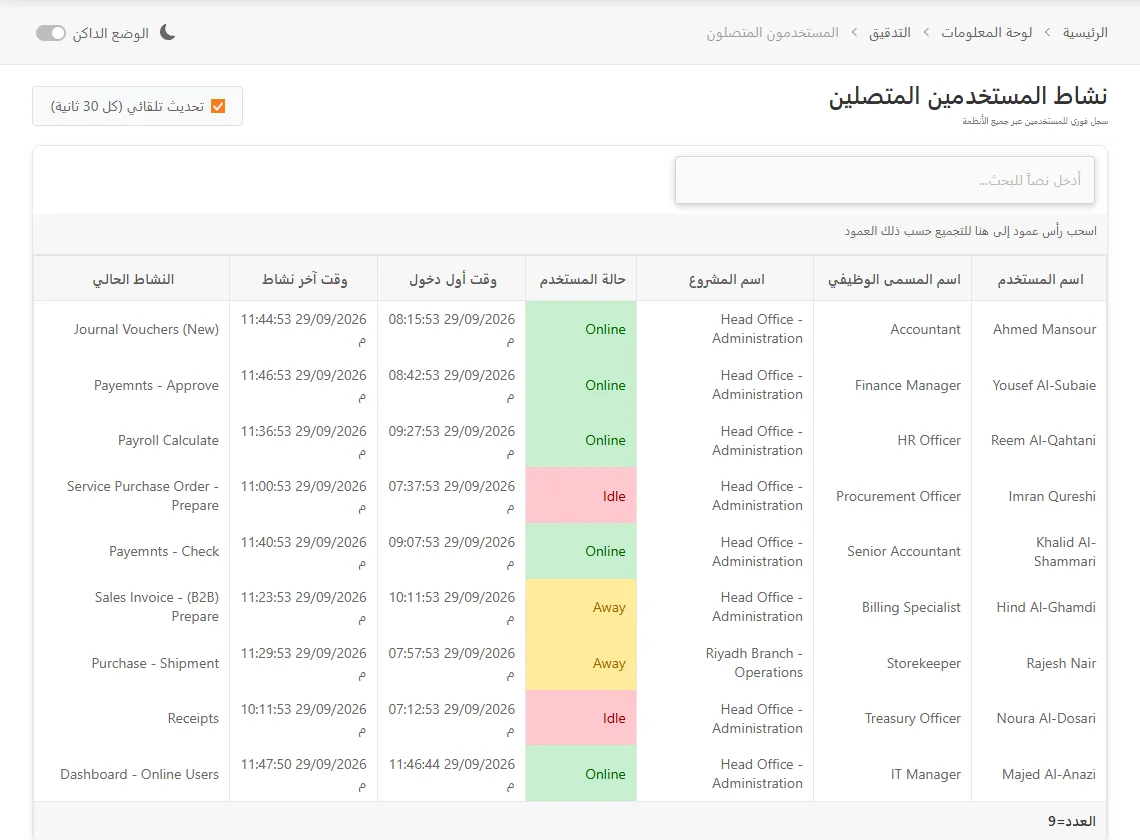Sort by وقت أول دخول column header

pos(452,279)
